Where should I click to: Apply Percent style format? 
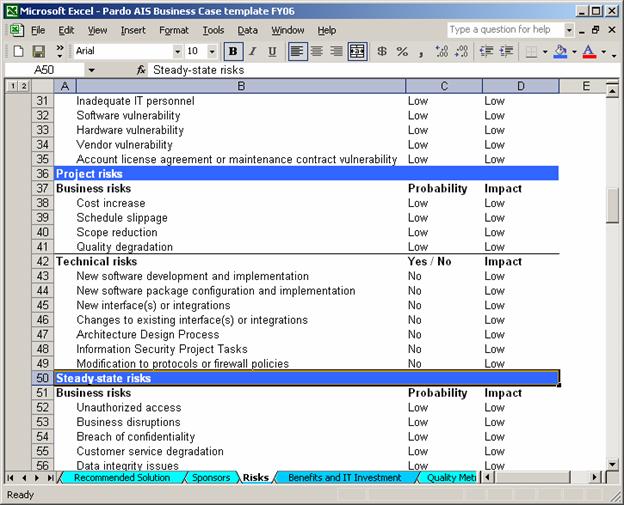pos(402,51)
